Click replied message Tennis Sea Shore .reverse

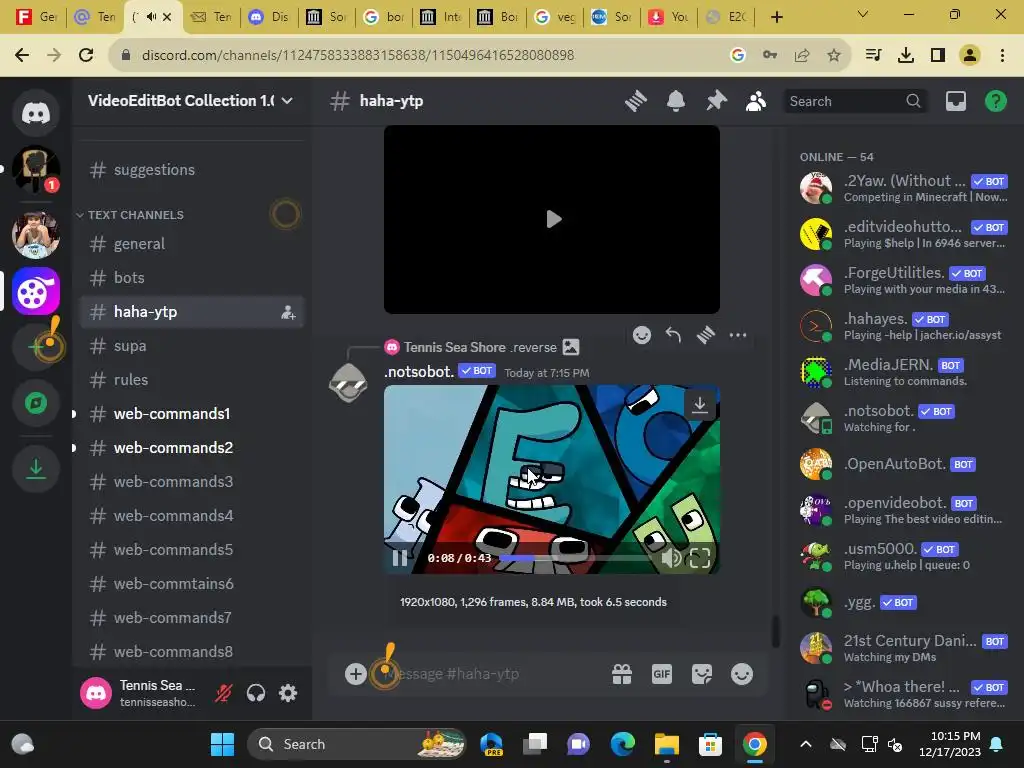(480, 347)
